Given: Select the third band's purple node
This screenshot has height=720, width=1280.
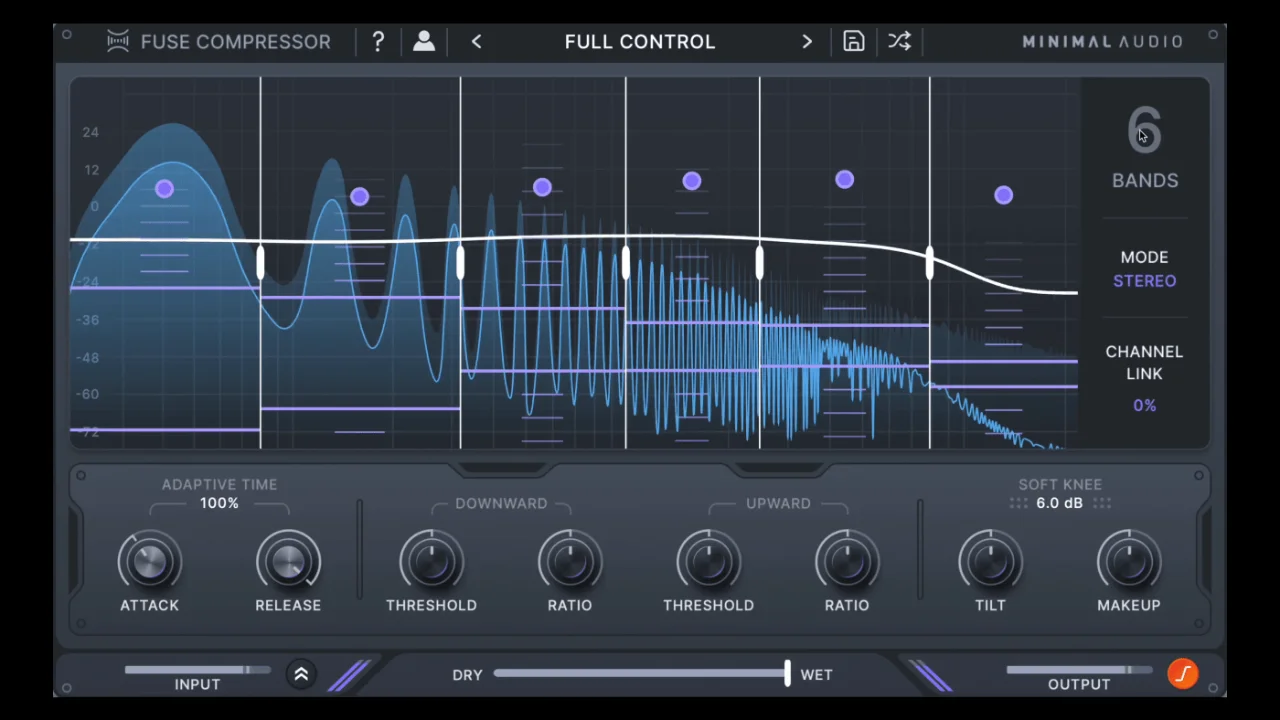Looking at the screenshot, I should [x=542, y=187].
